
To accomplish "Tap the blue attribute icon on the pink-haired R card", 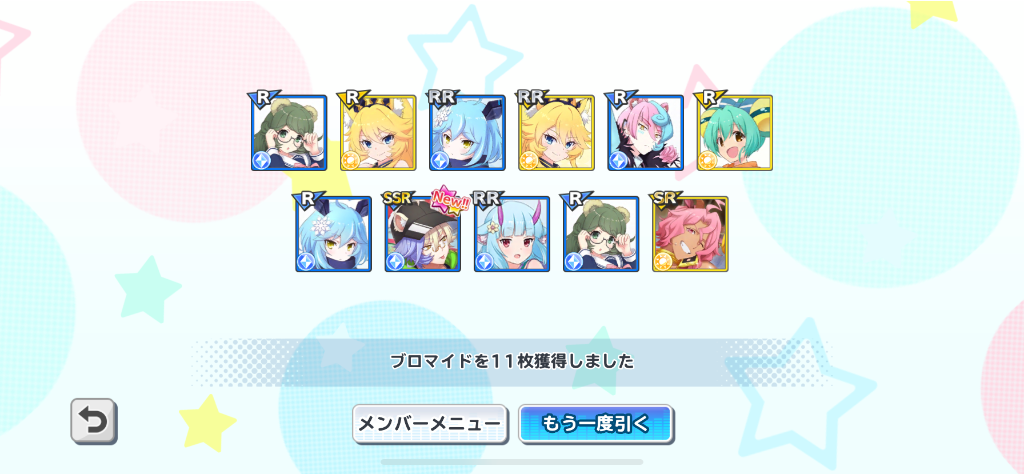I will pos(618,161).
